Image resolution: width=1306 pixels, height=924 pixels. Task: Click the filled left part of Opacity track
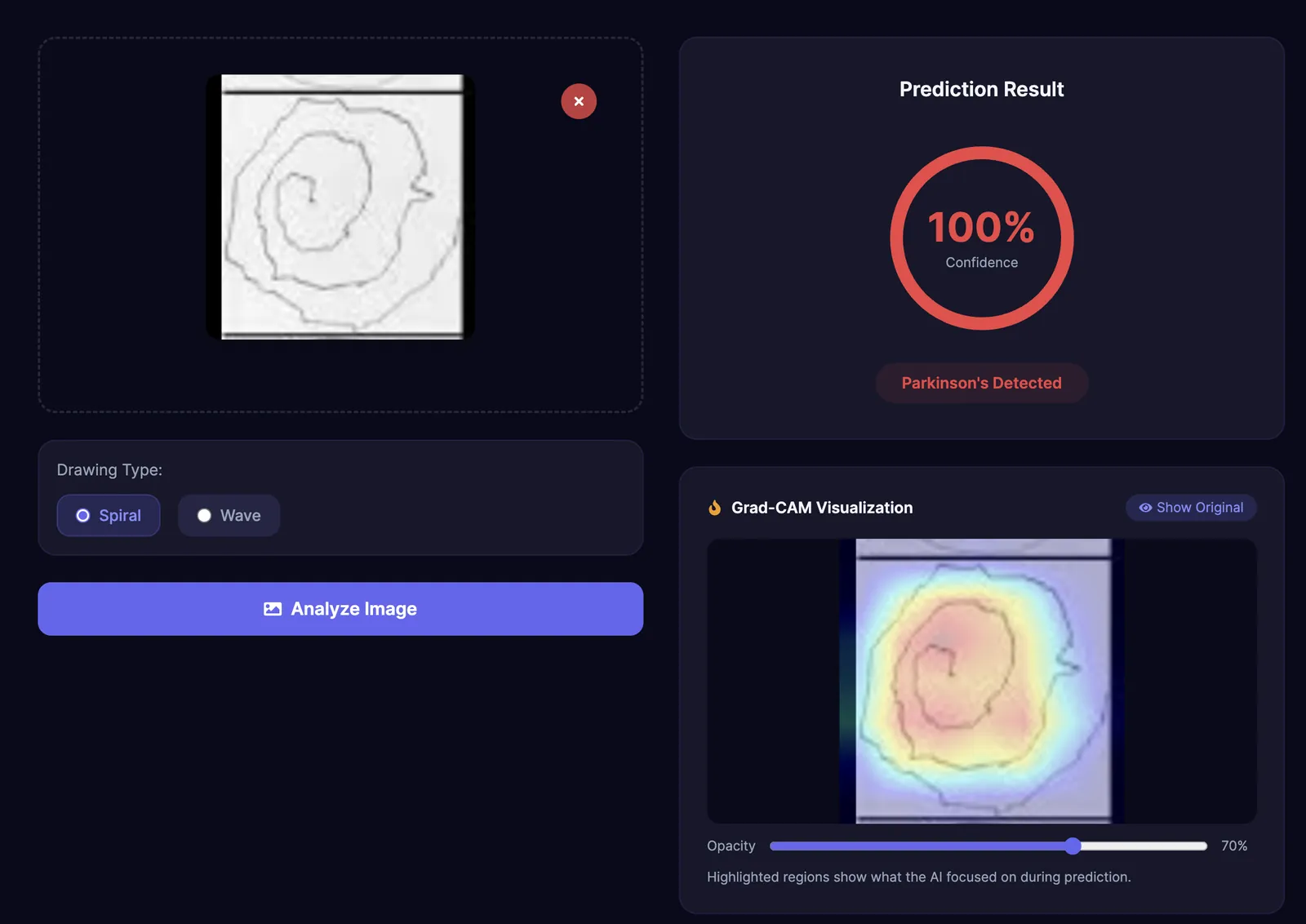tap(917, 846)
